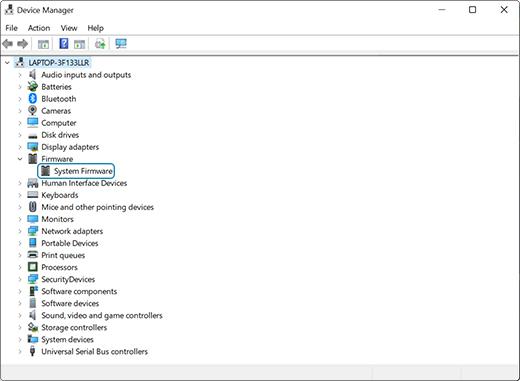The height and width of the screenshot is (381, 520).
Task: Click the Network adapters icon
Action: 33,231
